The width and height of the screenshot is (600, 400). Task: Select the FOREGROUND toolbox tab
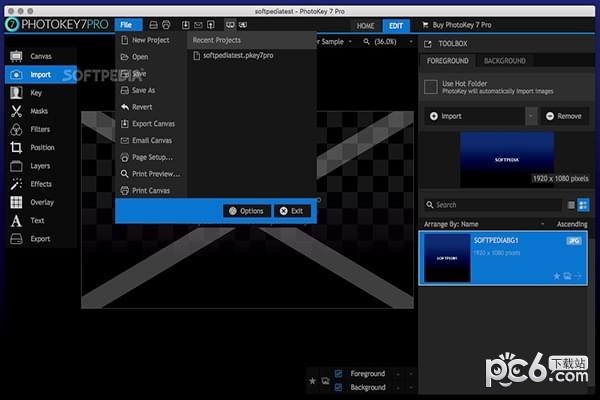(x=448, y=61)
